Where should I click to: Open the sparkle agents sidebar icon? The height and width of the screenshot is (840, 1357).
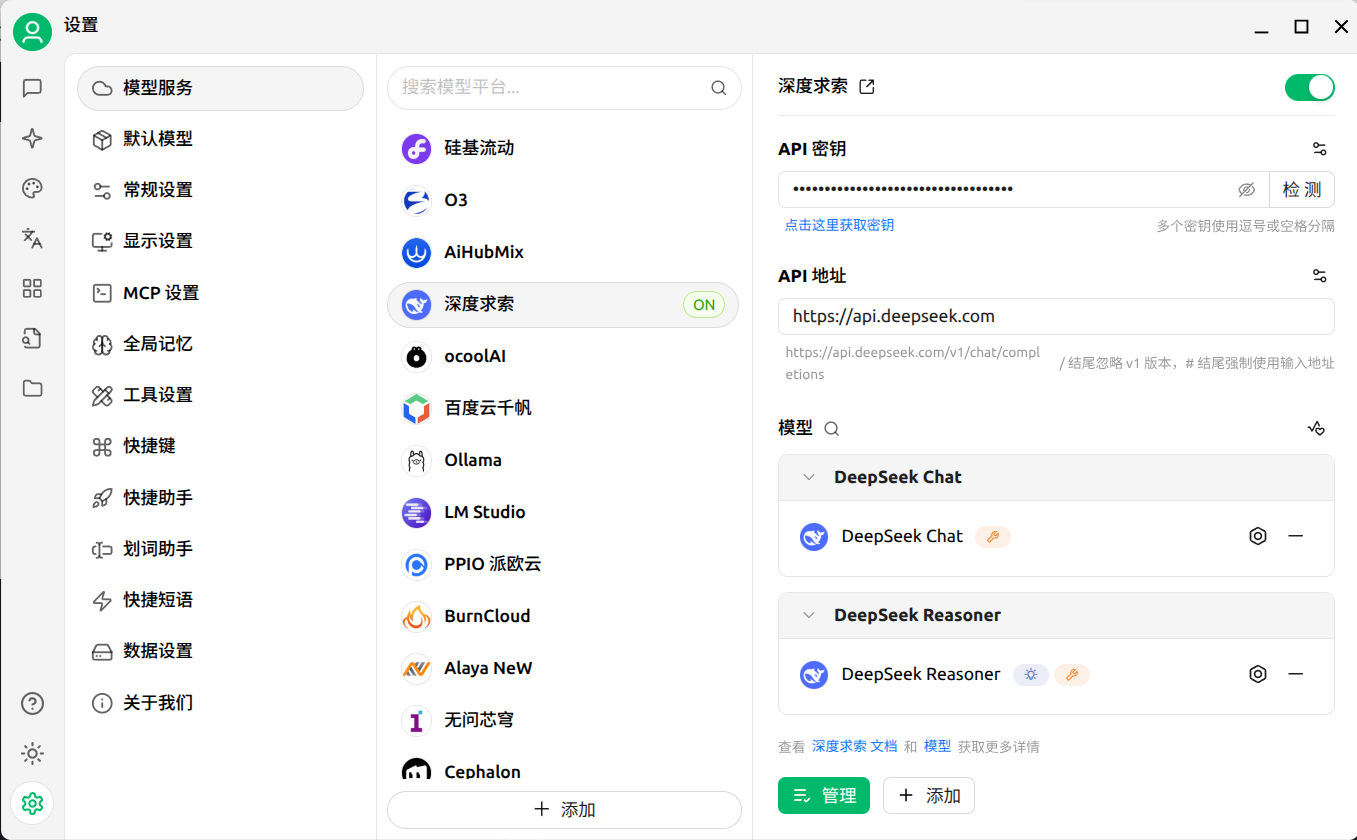coord(32,139)
